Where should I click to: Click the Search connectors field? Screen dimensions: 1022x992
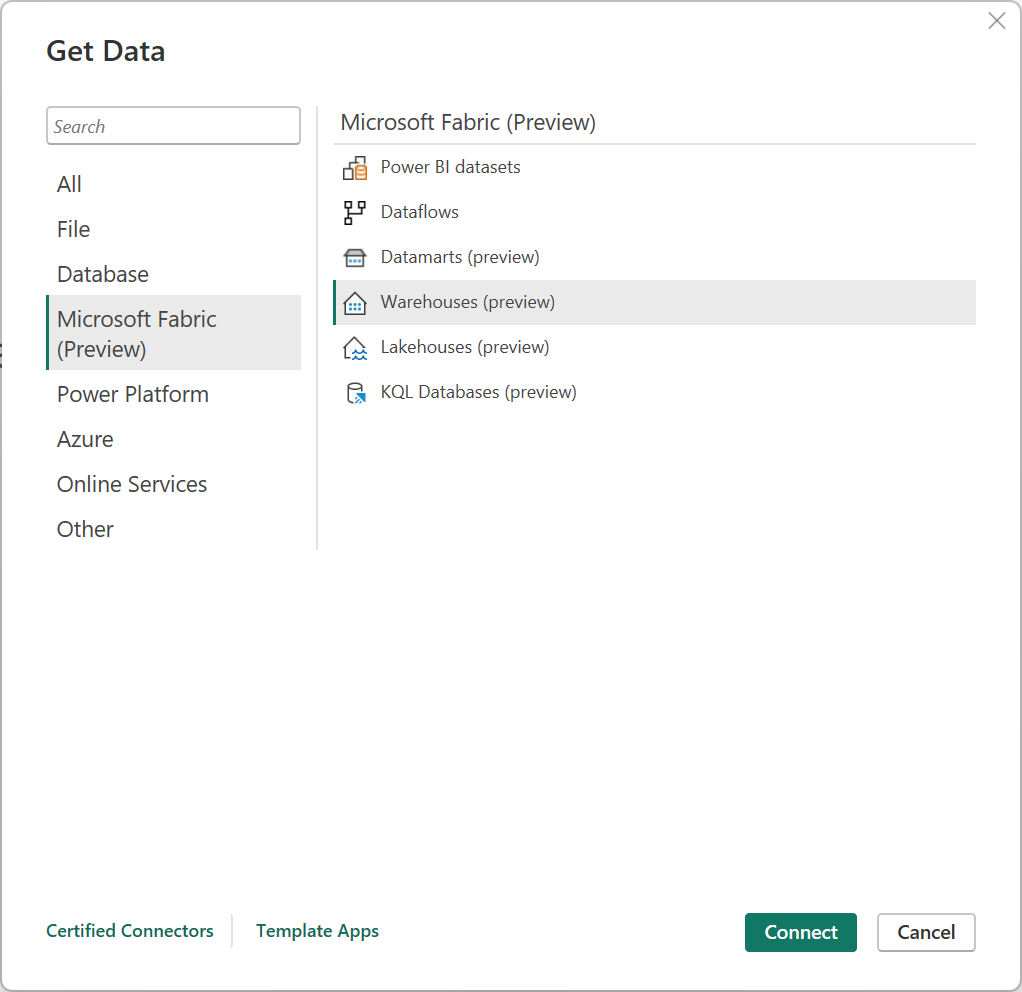(173, 125)
